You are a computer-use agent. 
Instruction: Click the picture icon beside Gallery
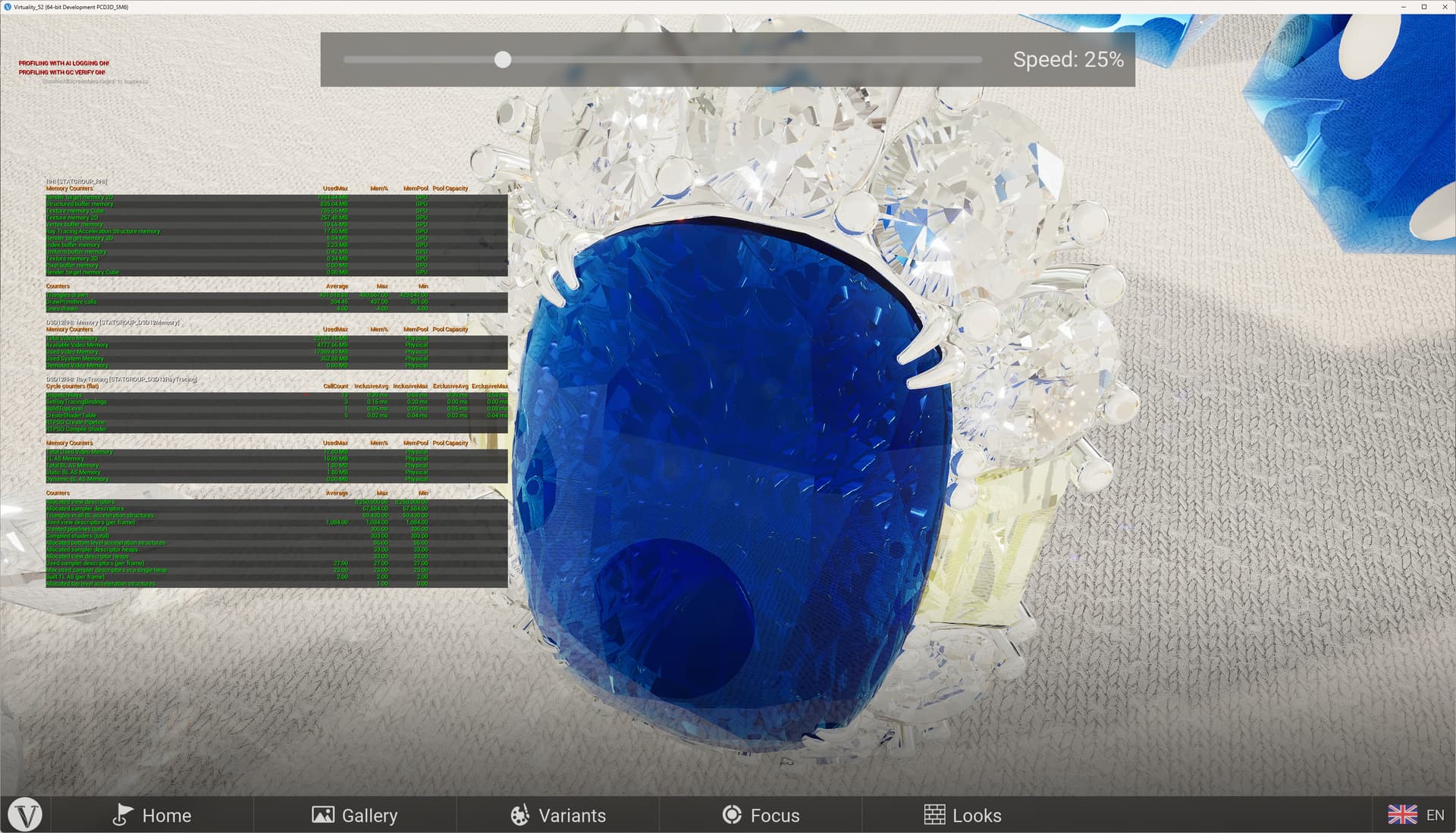(322, 815)
